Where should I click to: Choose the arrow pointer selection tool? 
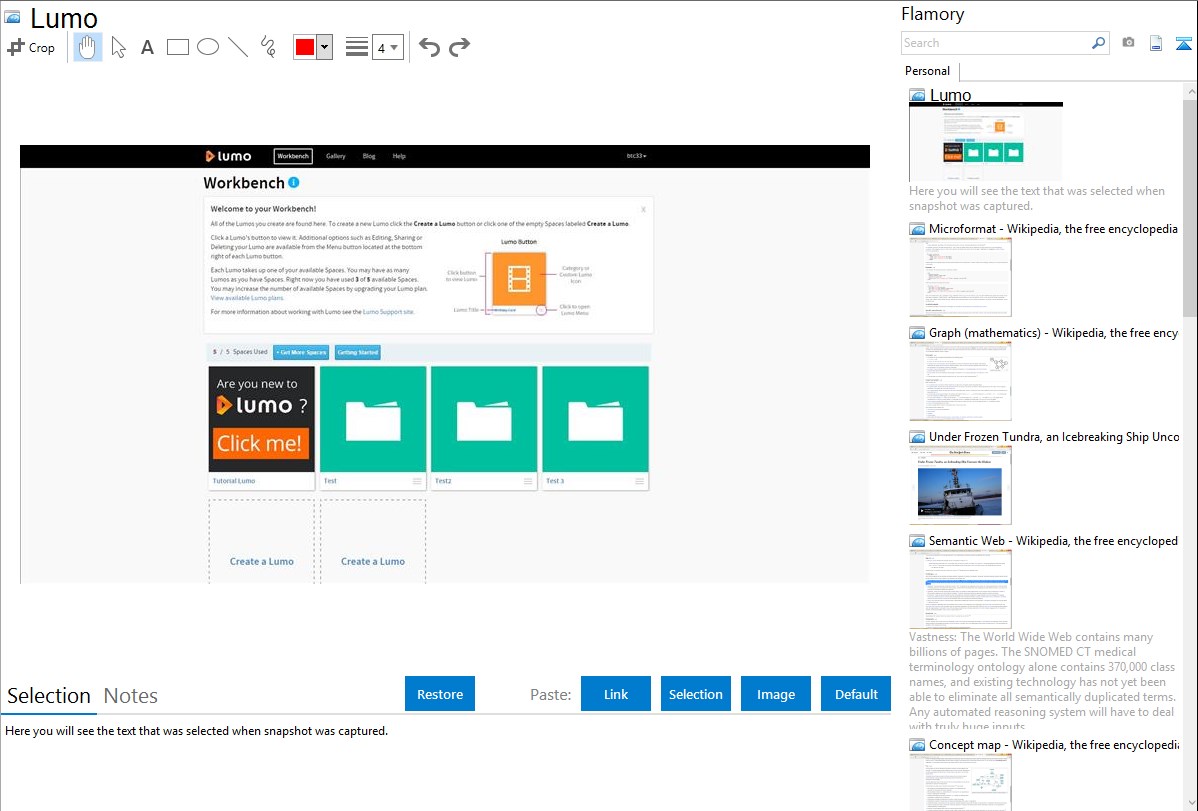[118, 47]
